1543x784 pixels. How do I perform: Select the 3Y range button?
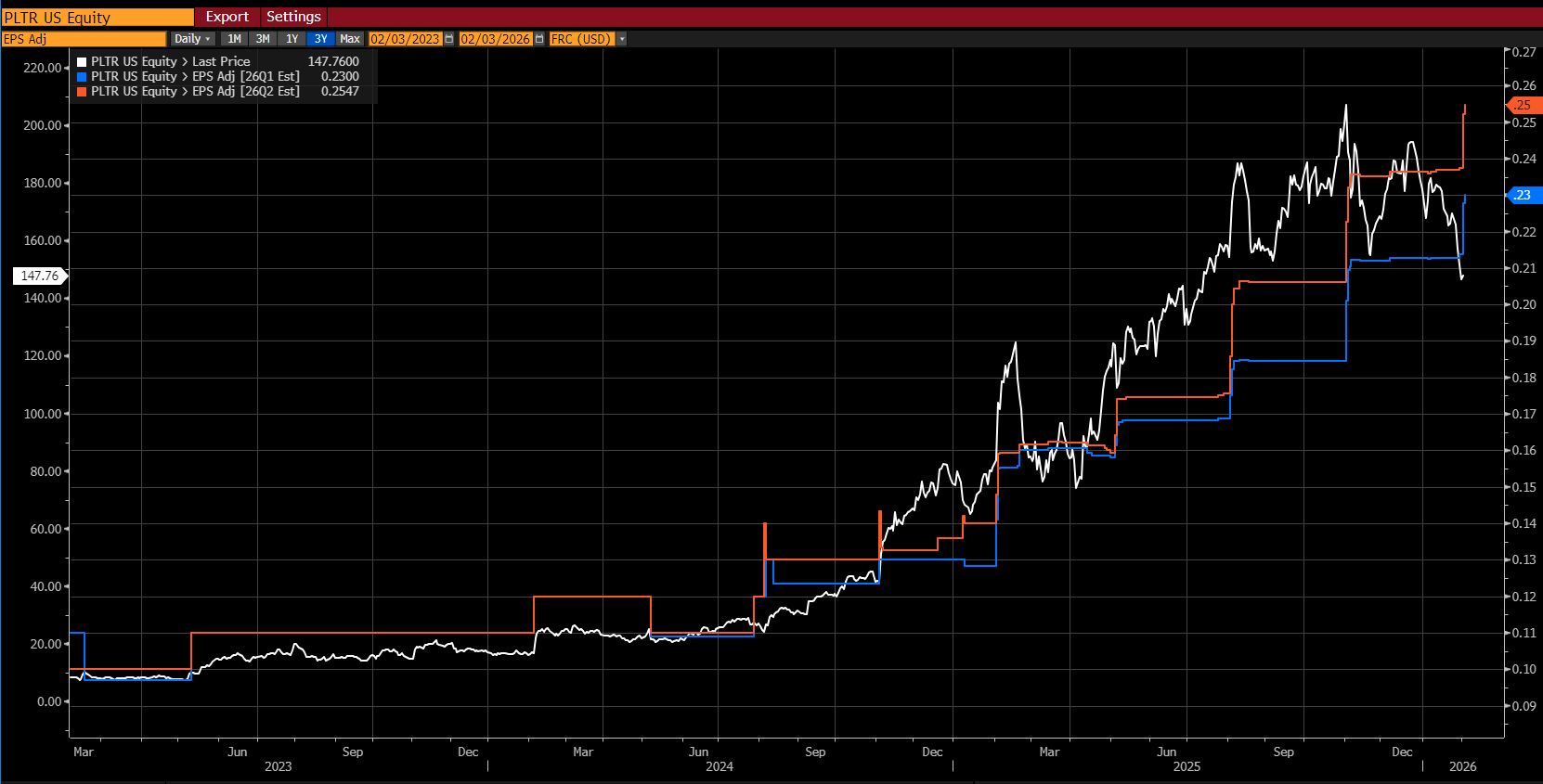pos(320,39)
